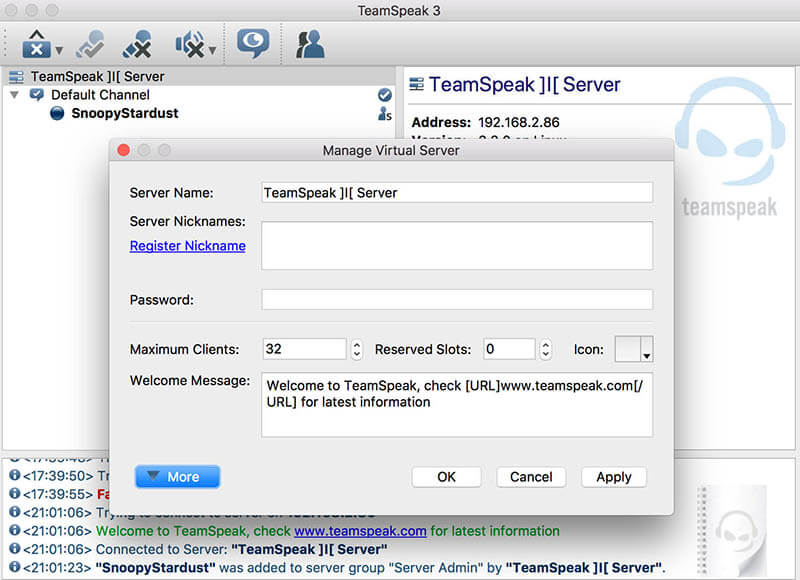Click the info icon beside 17:39:50 log entry
800x580 pixels.
point(15,475)
